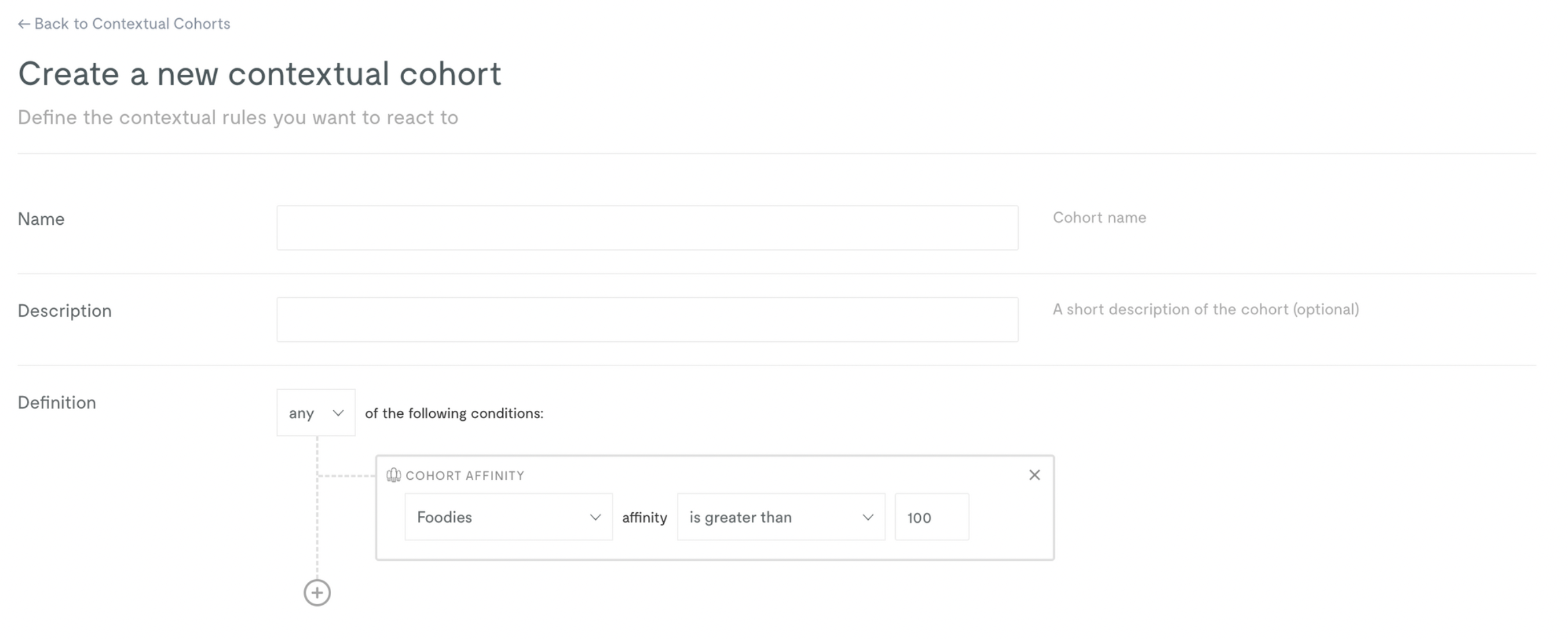Click 'A short description of the cohort' hint
The height and width of the screenshot is (639, 1568).
[1206, 309]
